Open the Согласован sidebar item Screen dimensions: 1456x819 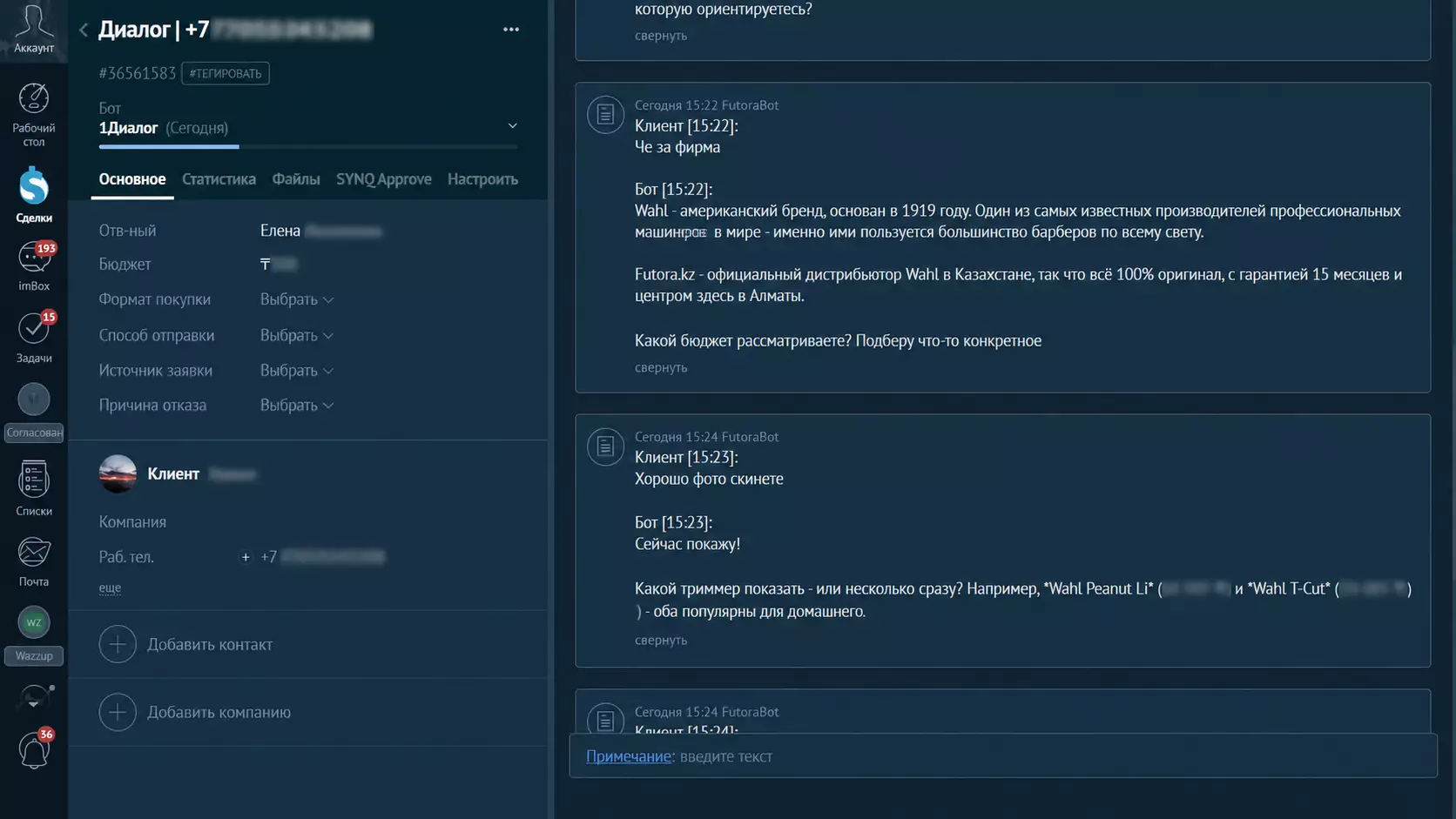(33, 413)
